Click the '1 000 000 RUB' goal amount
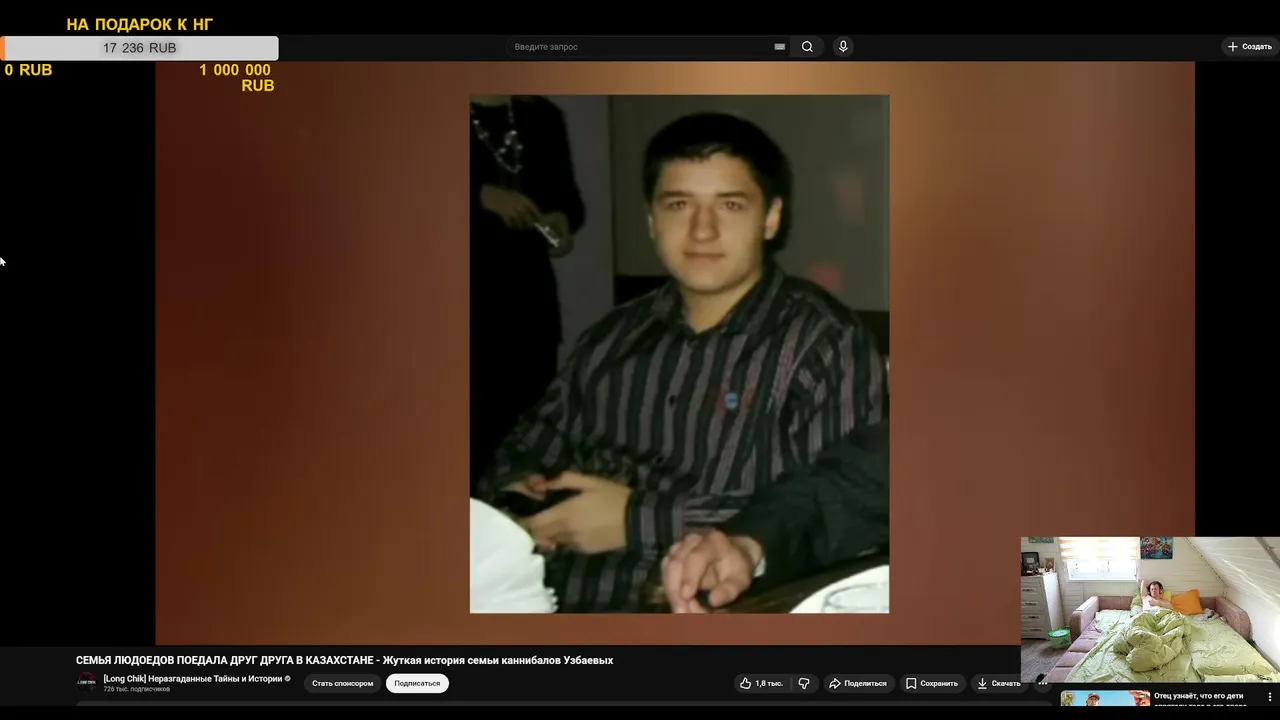The image size is (1280, 720). pyautogui.click(x=236, y=78)
